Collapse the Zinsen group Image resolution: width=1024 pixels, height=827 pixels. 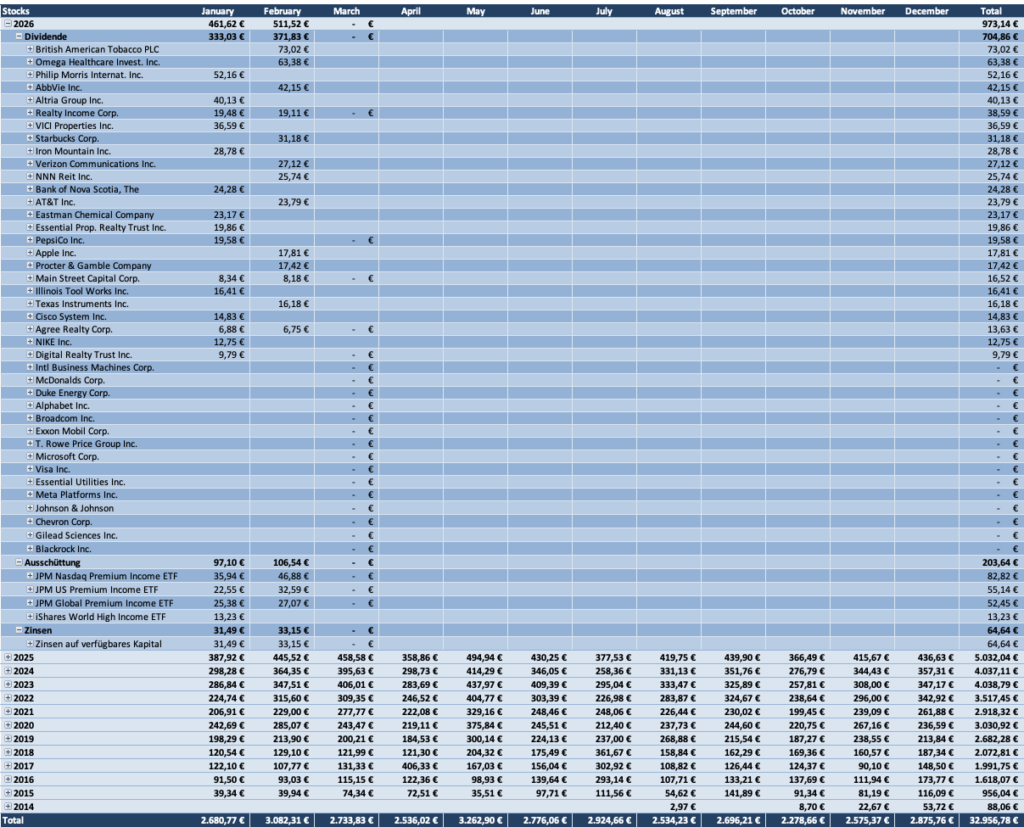coord(19,630)
